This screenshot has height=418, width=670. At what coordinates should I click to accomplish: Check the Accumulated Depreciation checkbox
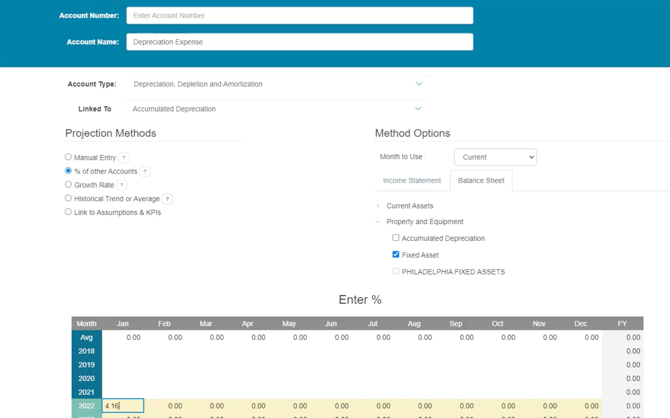pyautogui.click(x=396, y=238)
